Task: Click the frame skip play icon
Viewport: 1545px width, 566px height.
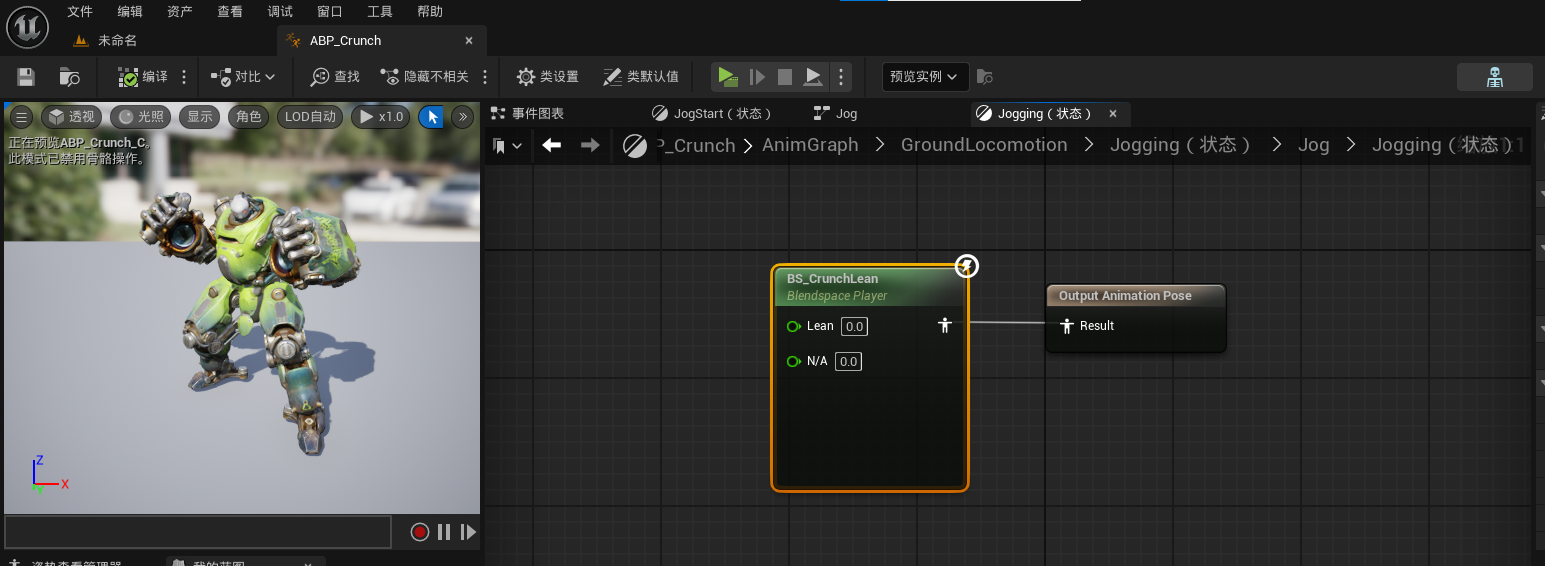Action: point(757,77)
